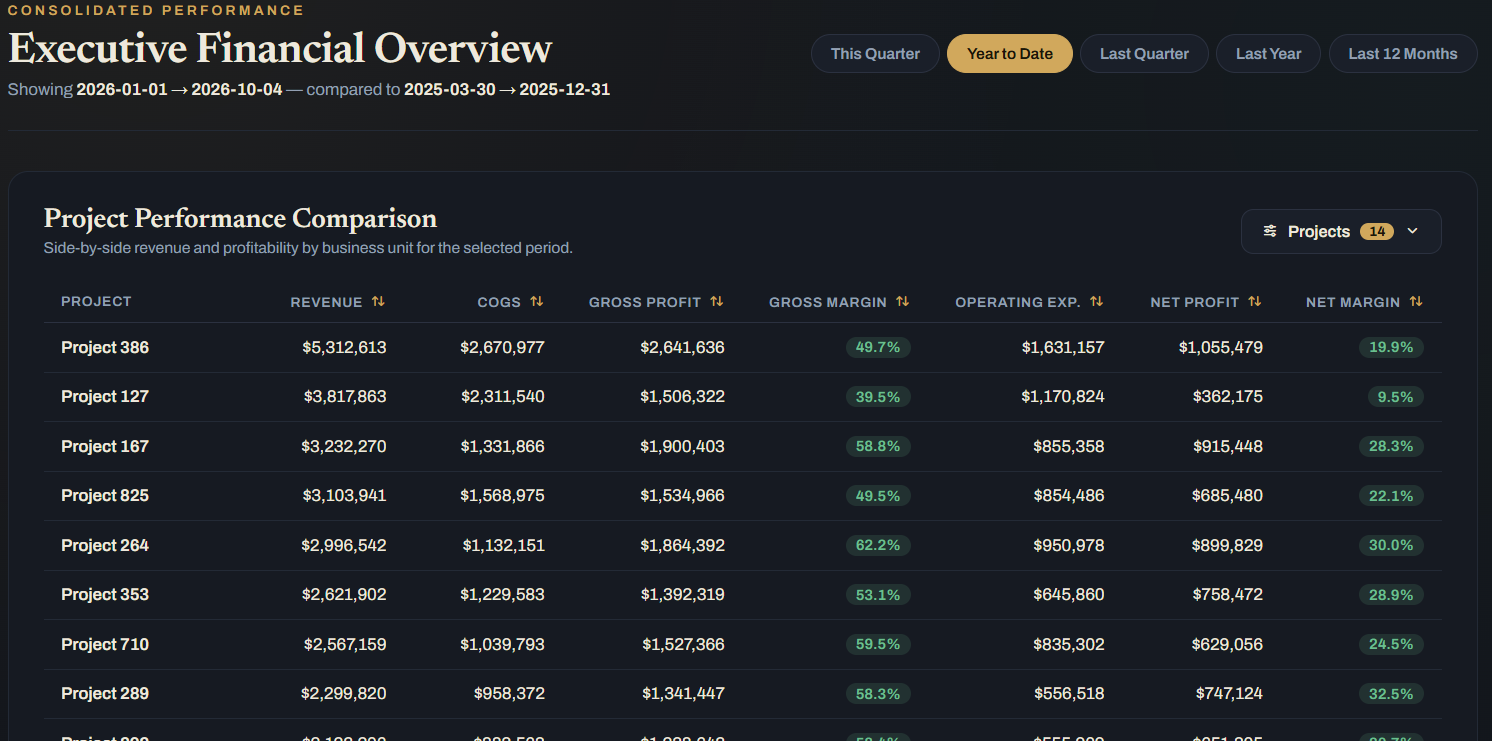Open the Project 167 row

[105, 447]
